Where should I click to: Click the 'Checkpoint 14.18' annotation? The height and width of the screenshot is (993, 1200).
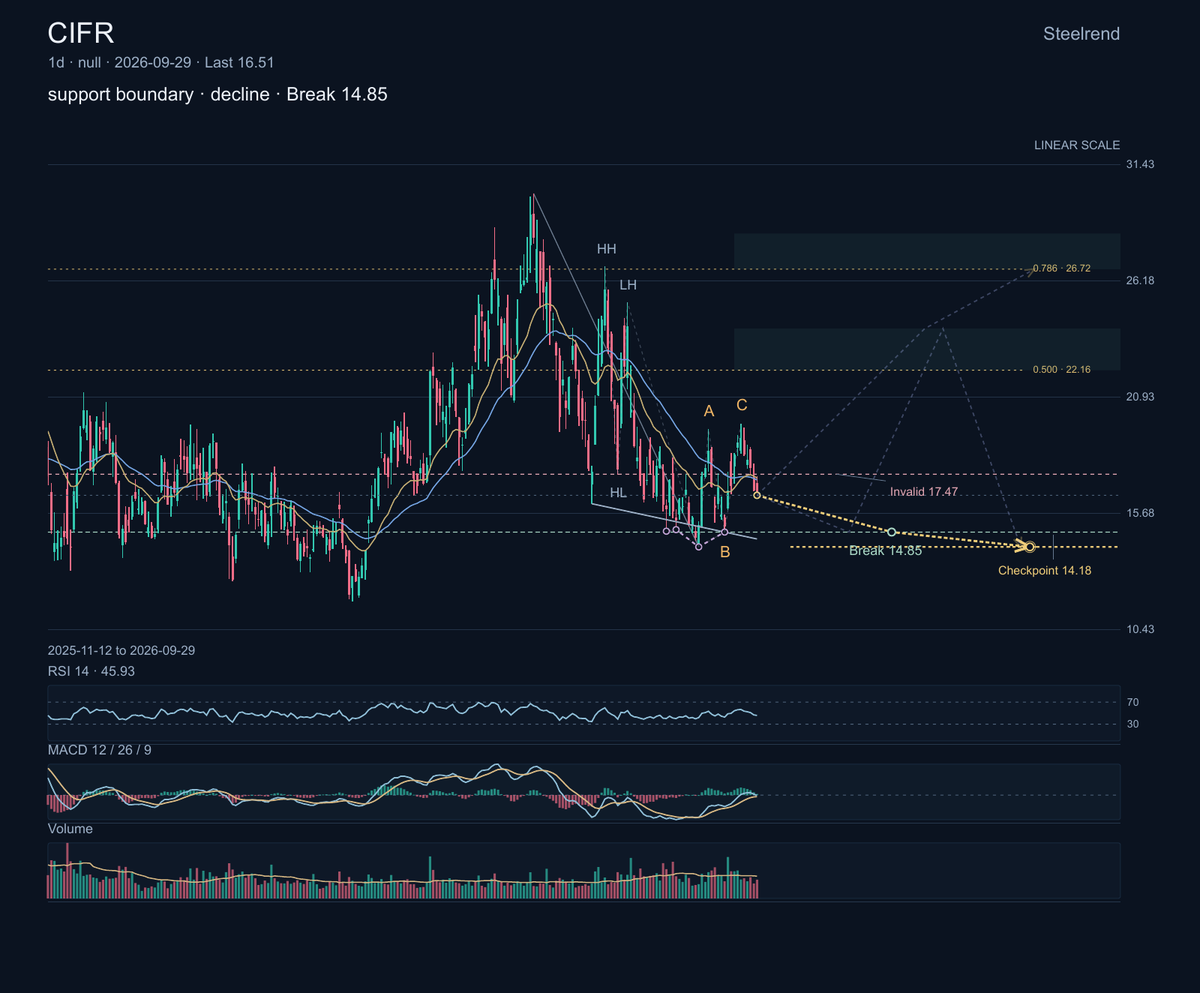[1045, 571]
